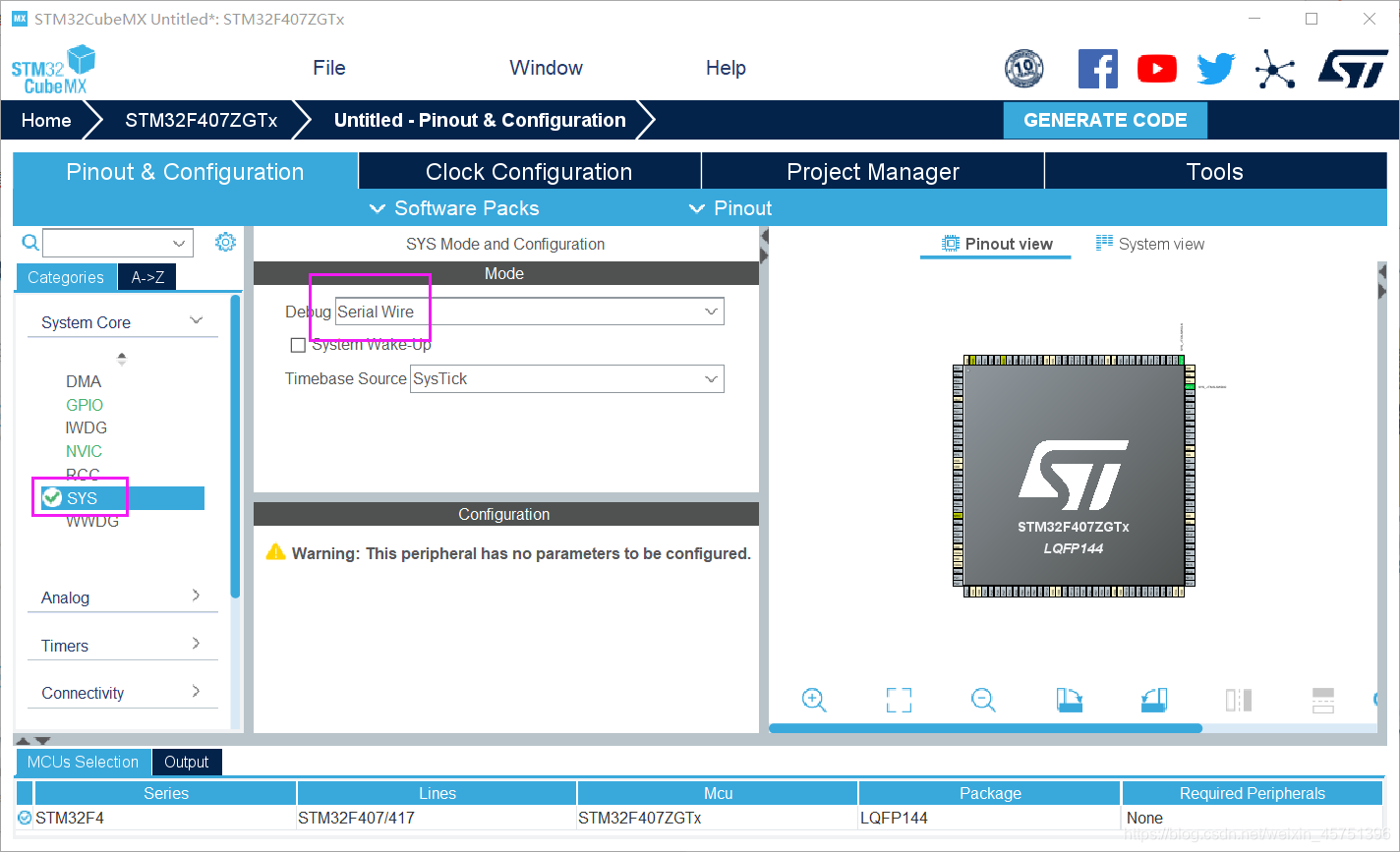Select DMA in System Core list
Image resolution: width=1400 pixels, height=852 pixels.
pos(84,381)
